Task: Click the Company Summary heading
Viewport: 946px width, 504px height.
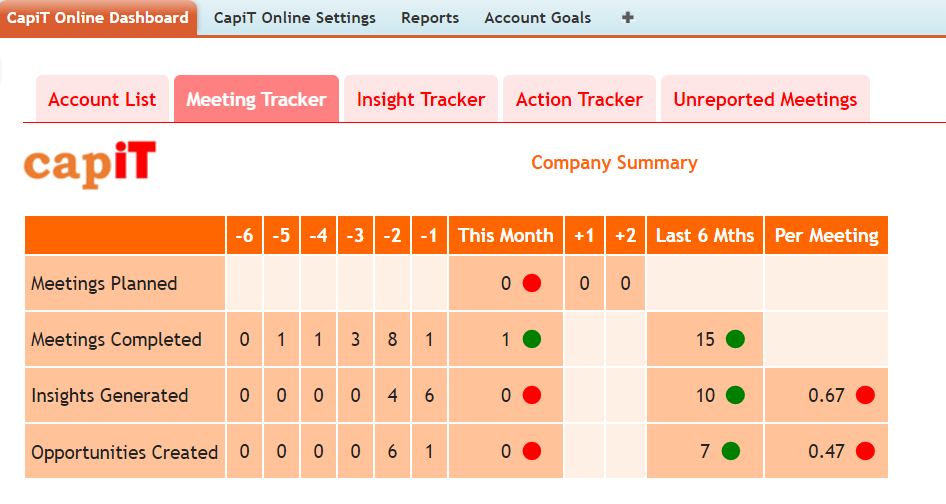Action: (614, 163)
